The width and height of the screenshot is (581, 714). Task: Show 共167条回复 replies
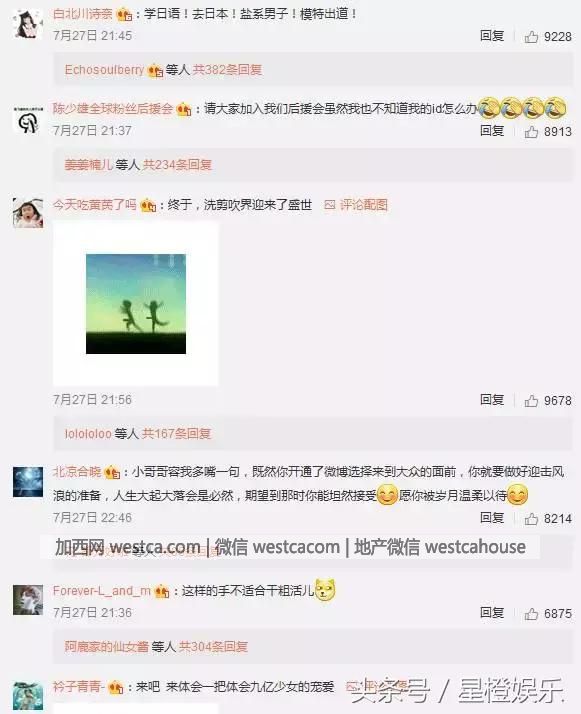tap(176, 433)
